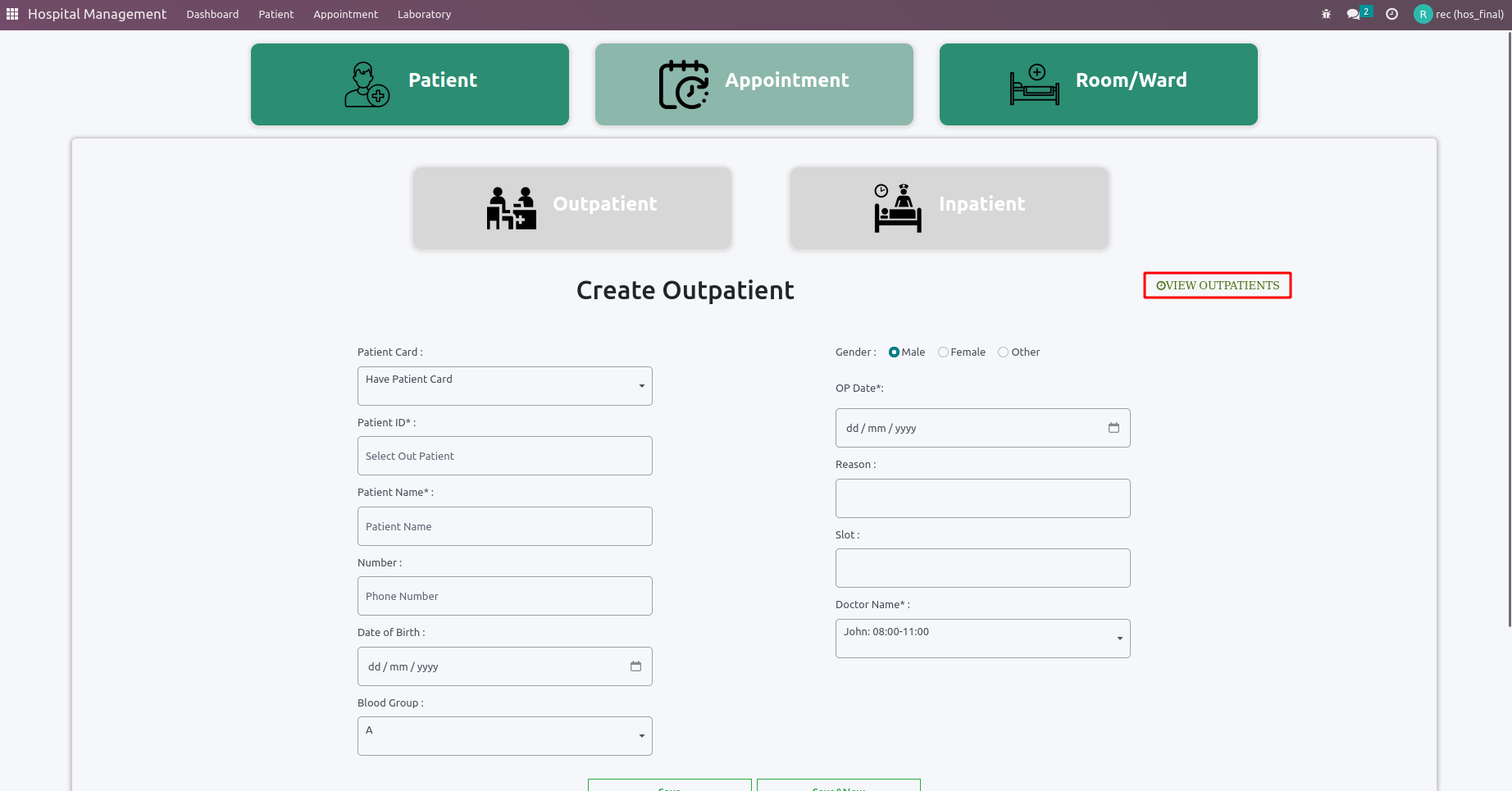Screen dimensions: 1512x791
Task: Select the Other gender radio button
Action: tap(1003, 352)
